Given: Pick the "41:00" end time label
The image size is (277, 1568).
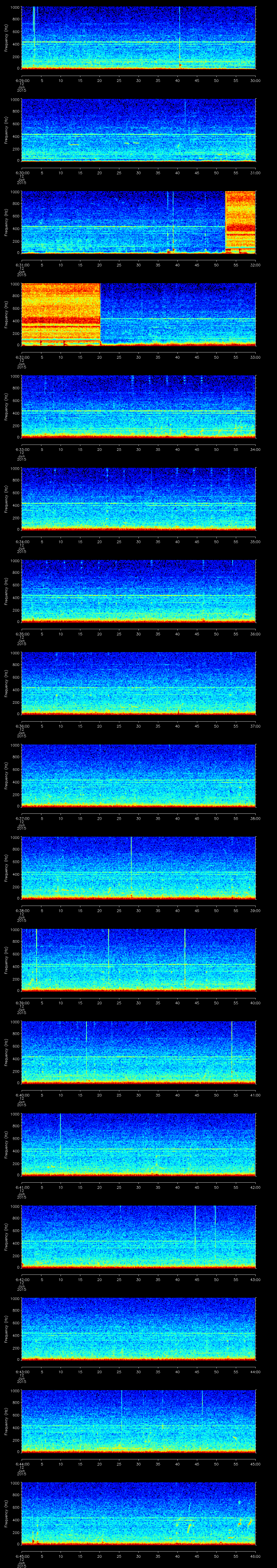Looking at the screenshot, I should (x=256, y=1095).
